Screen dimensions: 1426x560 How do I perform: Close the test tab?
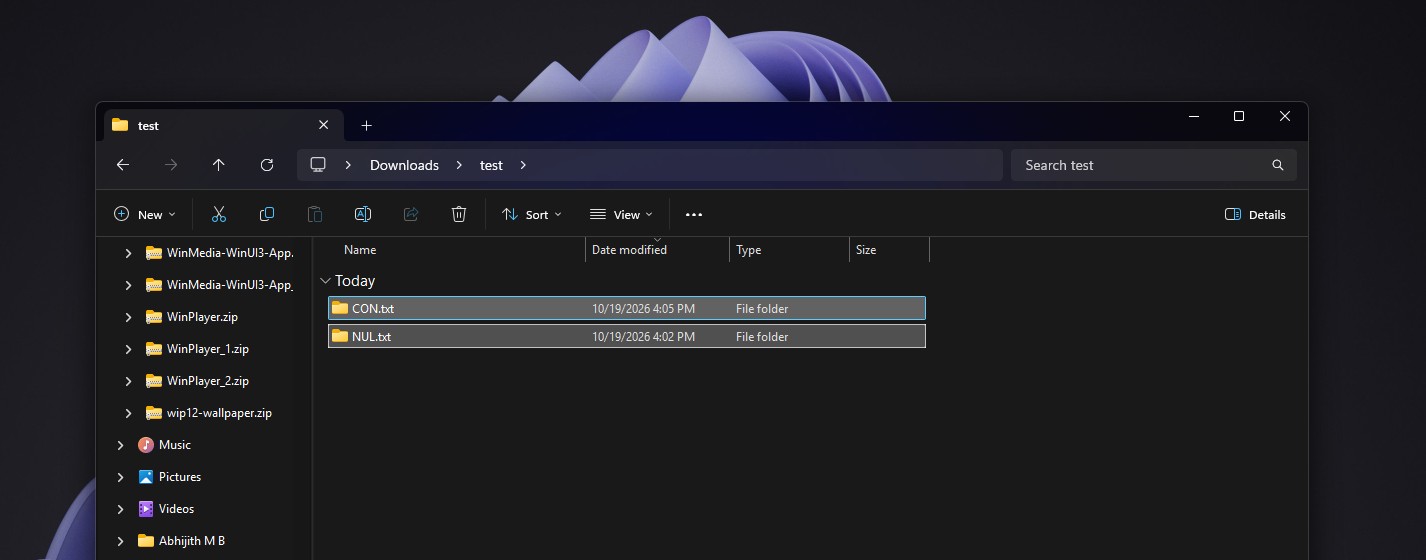[x=323, y=125]
